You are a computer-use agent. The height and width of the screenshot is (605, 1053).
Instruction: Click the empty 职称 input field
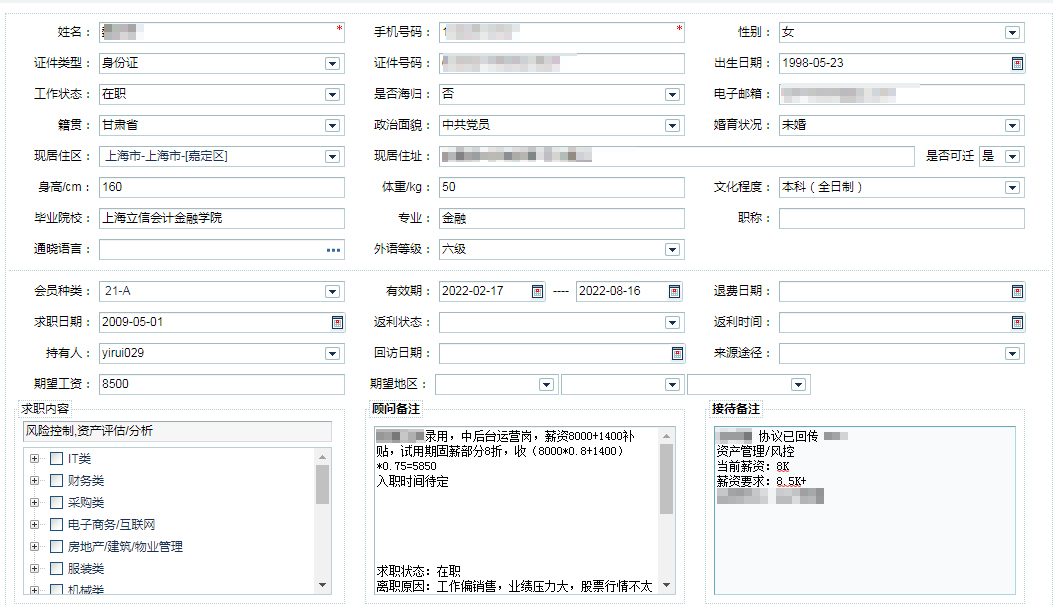point(902,218)
